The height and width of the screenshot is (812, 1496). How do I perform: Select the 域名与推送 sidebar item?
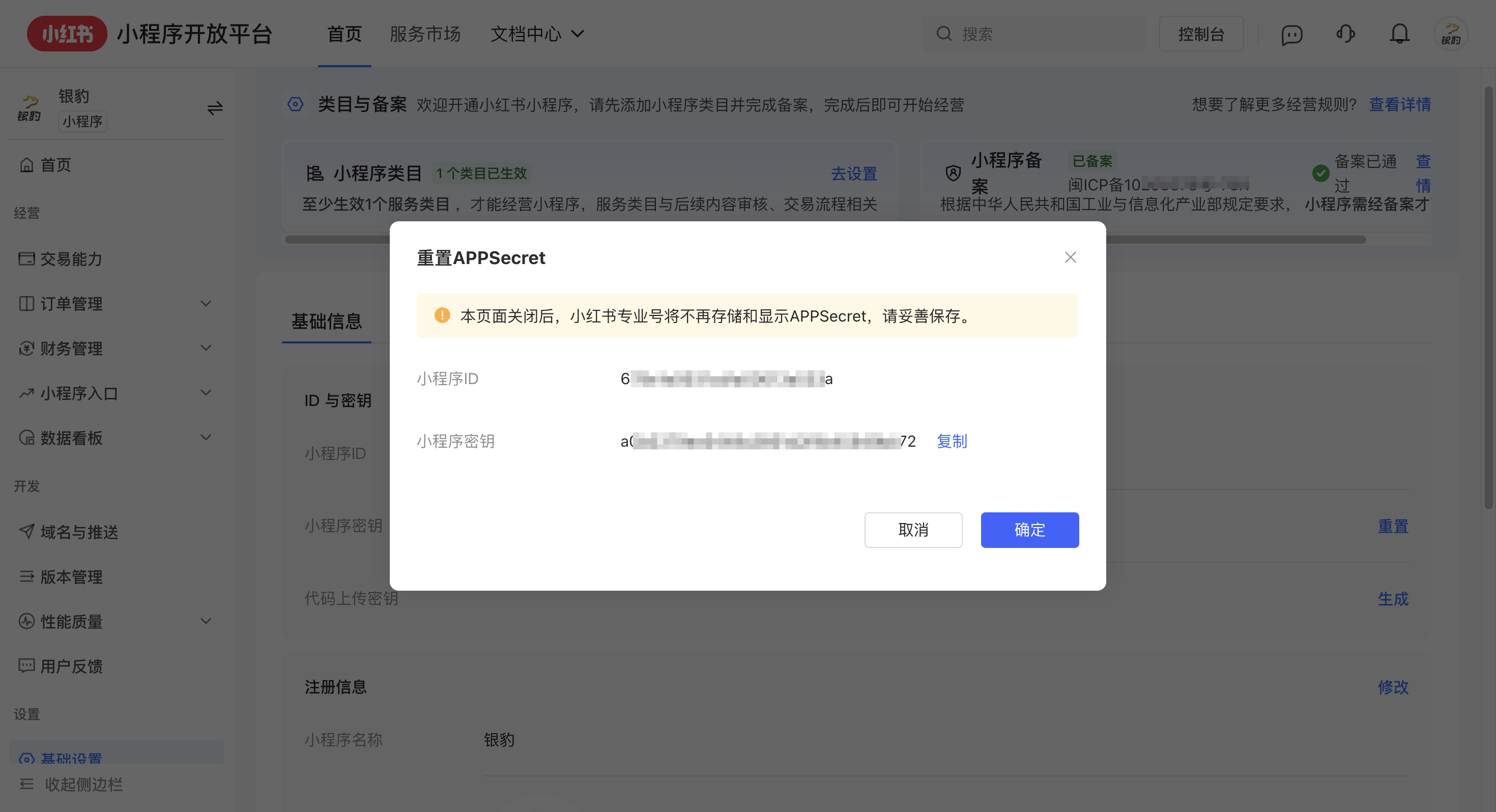[80, 532]
